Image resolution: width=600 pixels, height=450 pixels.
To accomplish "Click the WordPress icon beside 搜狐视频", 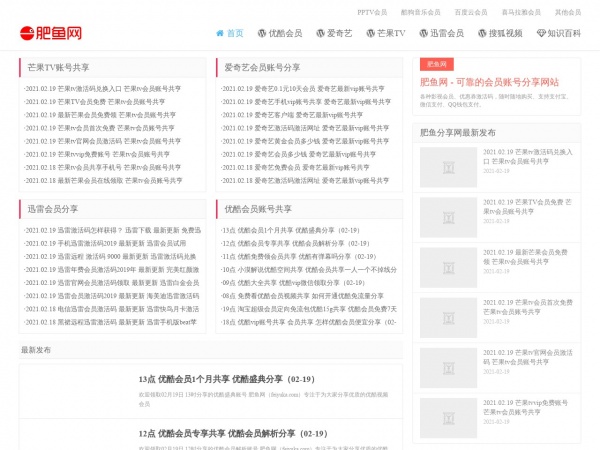I will point(482,33).
